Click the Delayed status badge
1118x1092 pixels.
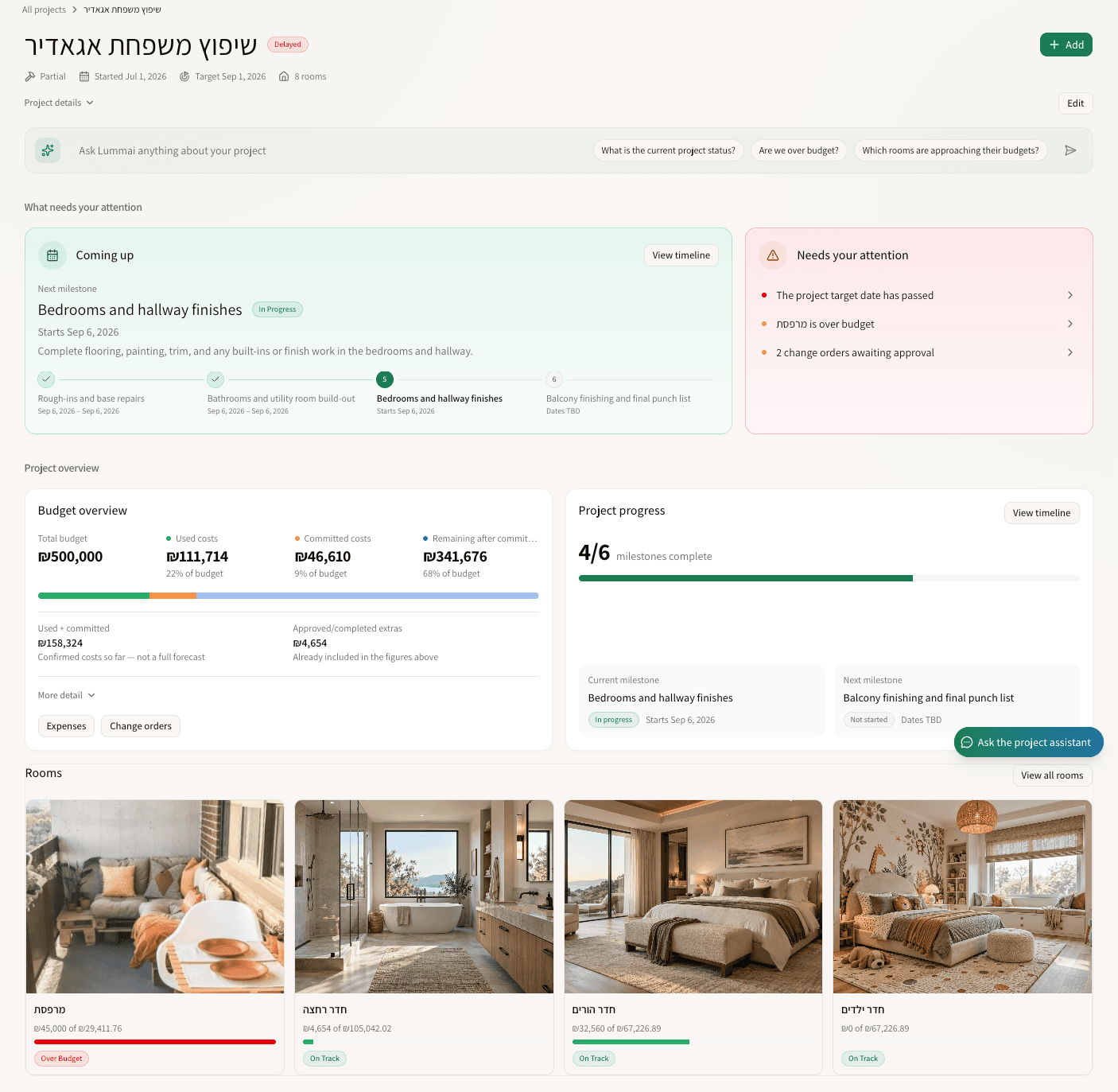click(287, 45)
